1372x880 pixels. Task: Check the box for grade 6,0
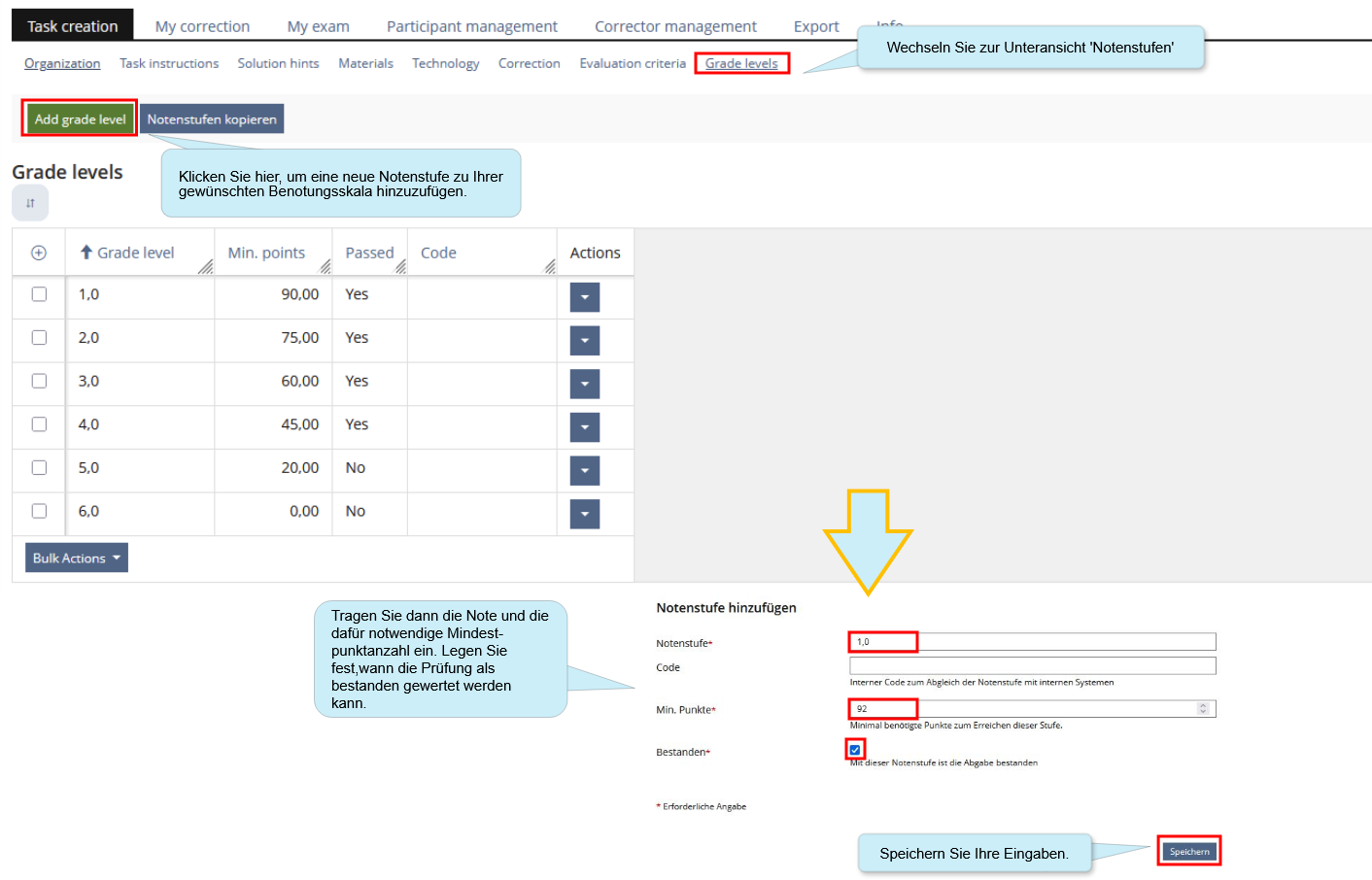[x=39, y=511]
